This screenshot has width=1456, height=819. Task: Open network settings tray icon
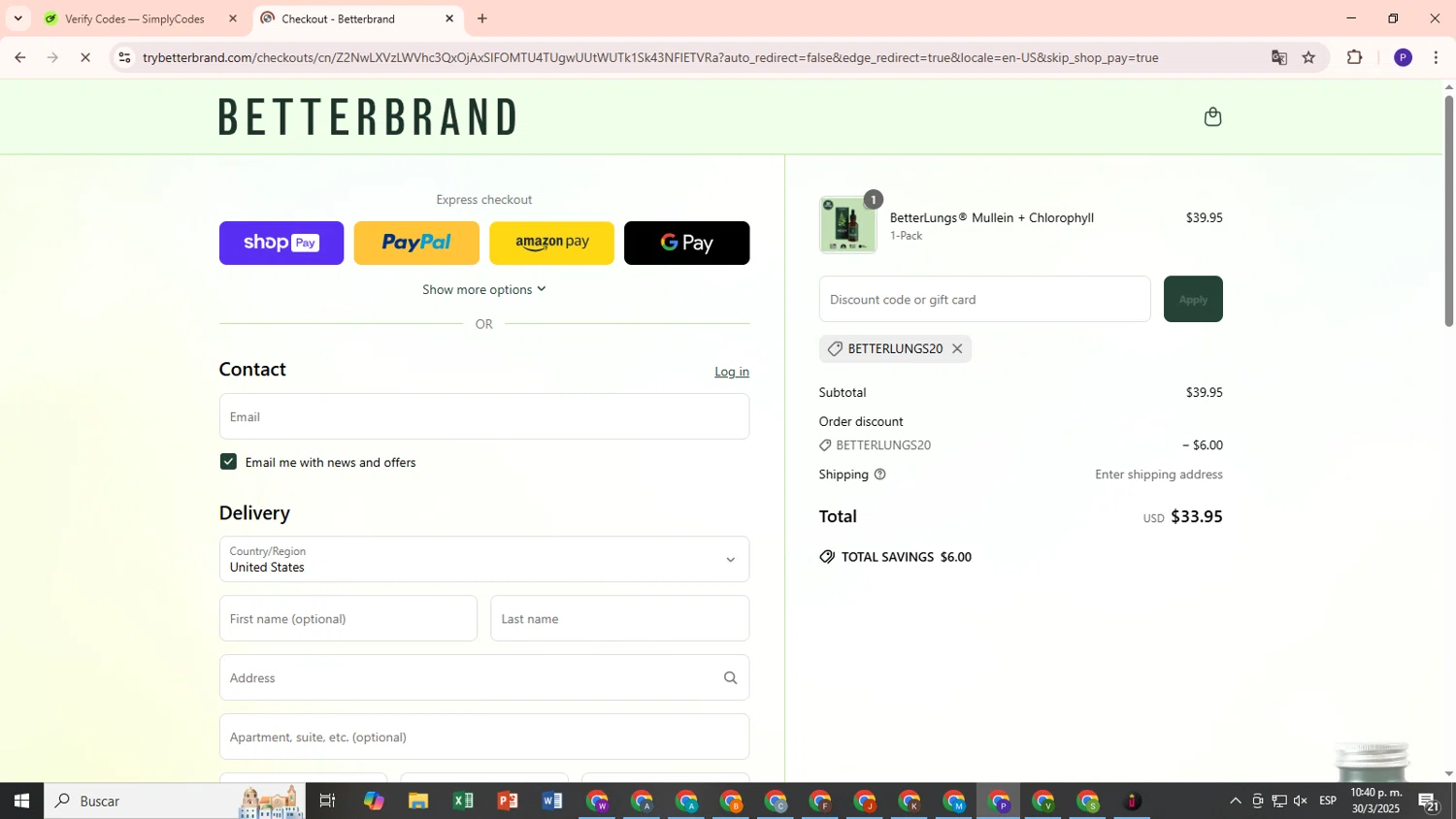coord(1279,801)
